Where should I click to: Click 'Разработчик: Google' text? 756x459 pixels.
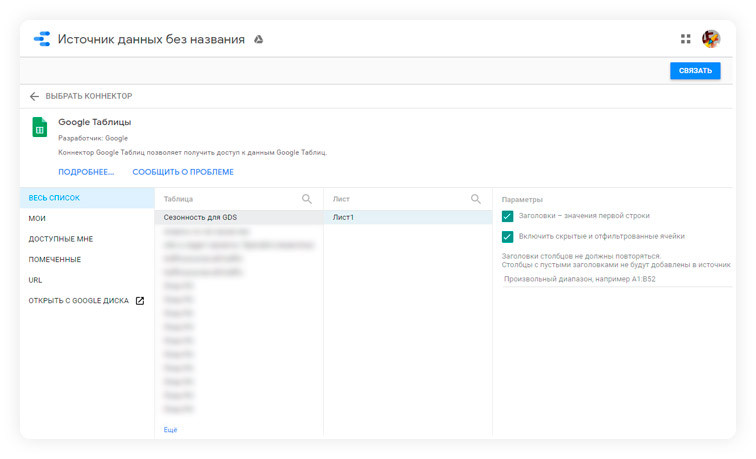point(93,138)
